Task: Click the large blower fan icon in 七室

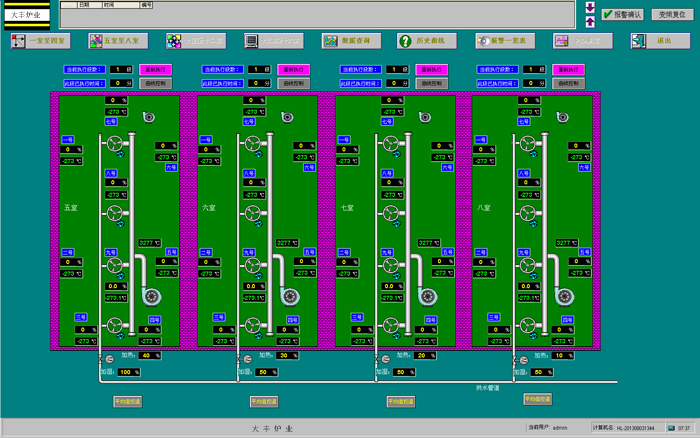Action: pos(428,296)
